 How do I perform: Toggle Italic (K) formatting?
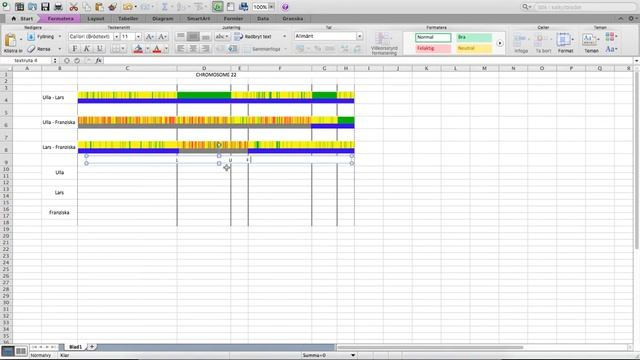(x=87, y=49)
